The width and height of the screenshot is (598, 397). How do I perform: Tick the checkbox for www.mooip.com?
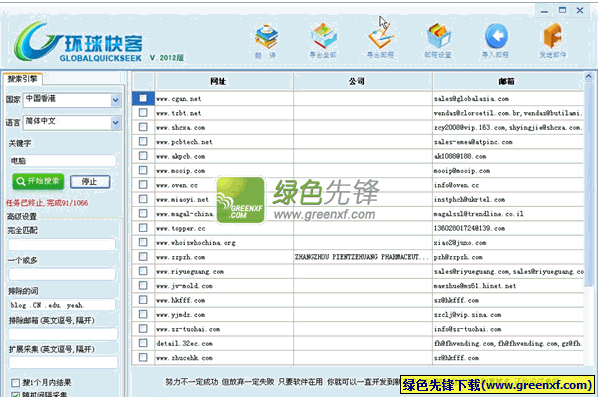pos(143,170)
